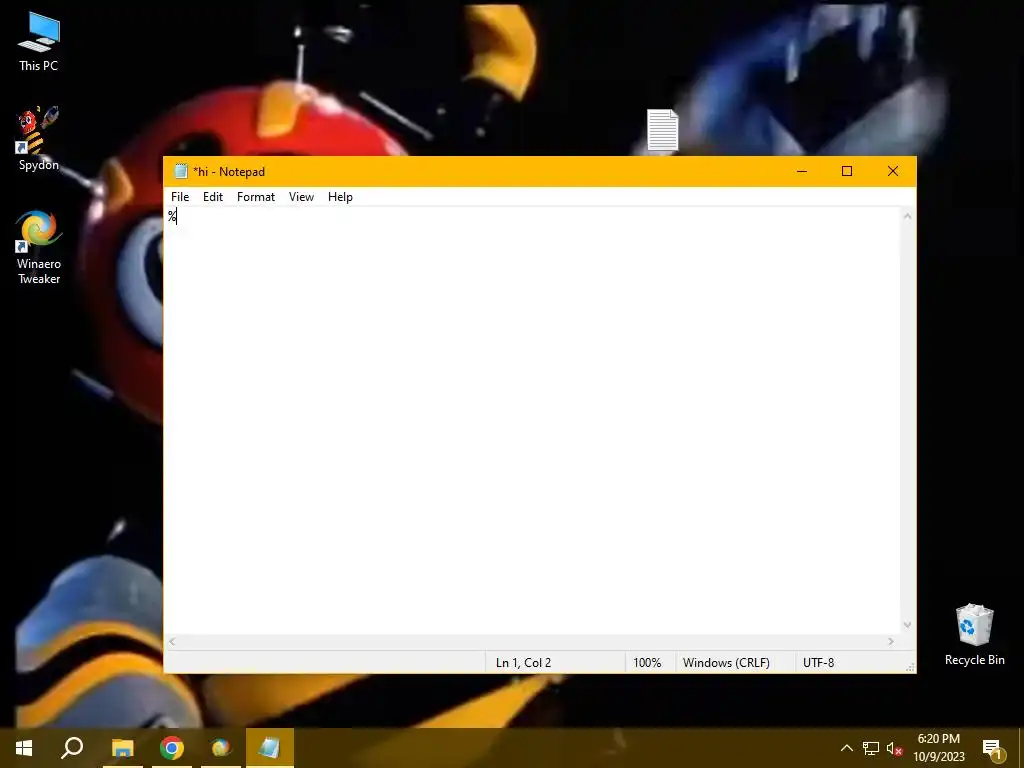Click the Notepad icon in title bar

pyautogui.click(x=181, y=171)
